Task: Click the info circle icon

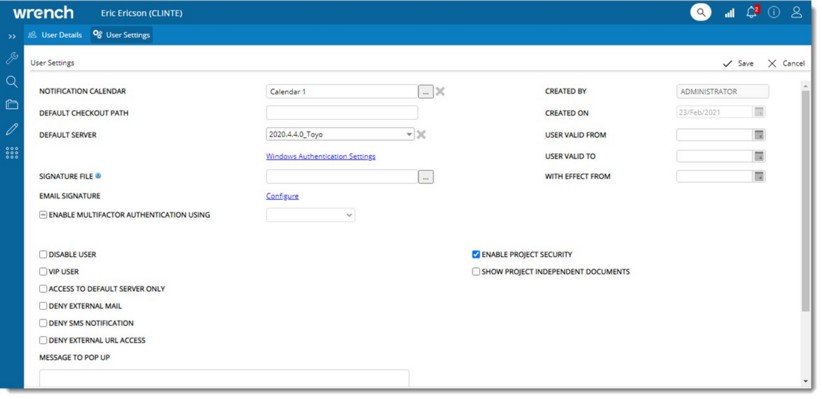Action: click(774, 13)
